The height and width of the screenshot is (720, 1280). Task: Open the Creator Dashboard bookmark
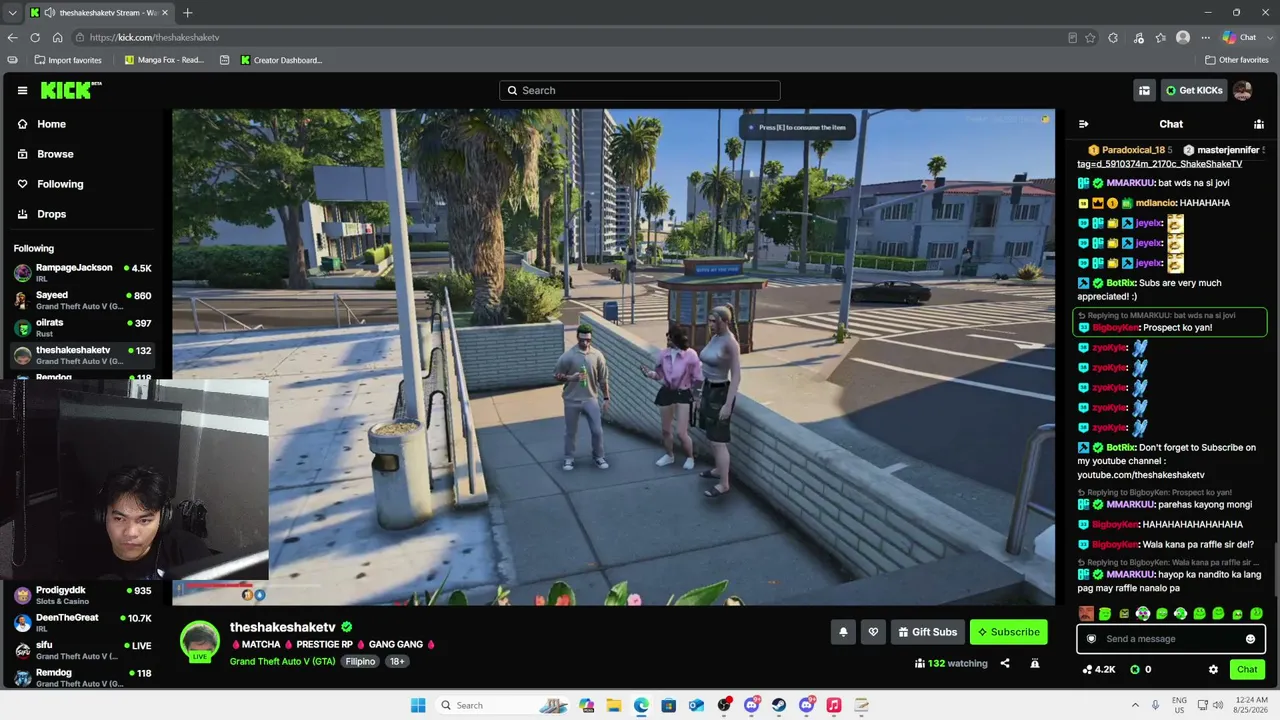coord(281,60)
